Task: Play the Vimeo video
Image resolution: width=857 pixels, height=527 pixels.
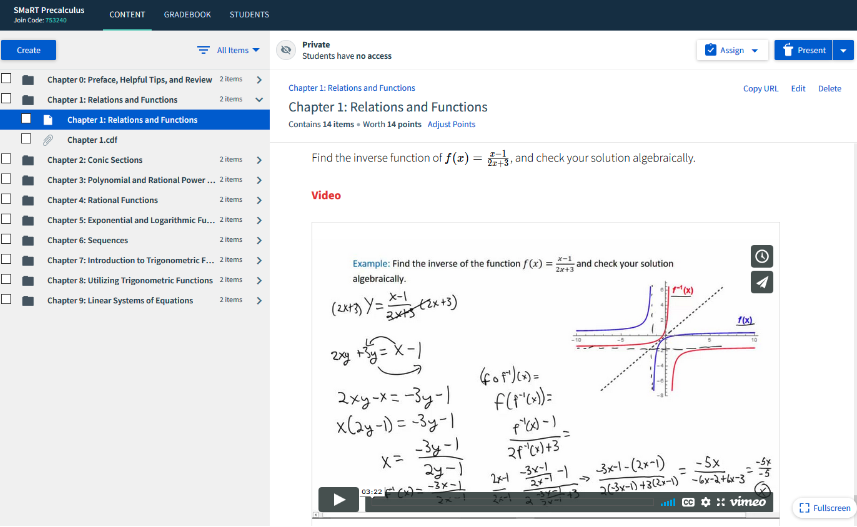Action: [338, 500]
